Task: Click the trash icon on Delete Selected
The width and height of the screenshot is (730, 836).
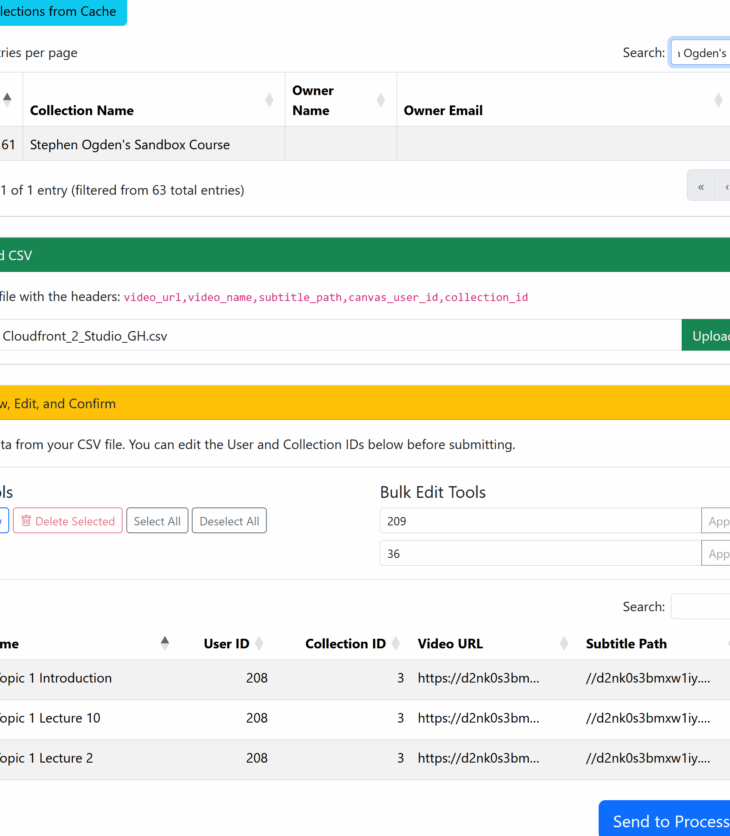Action: (x=26, y=521)
